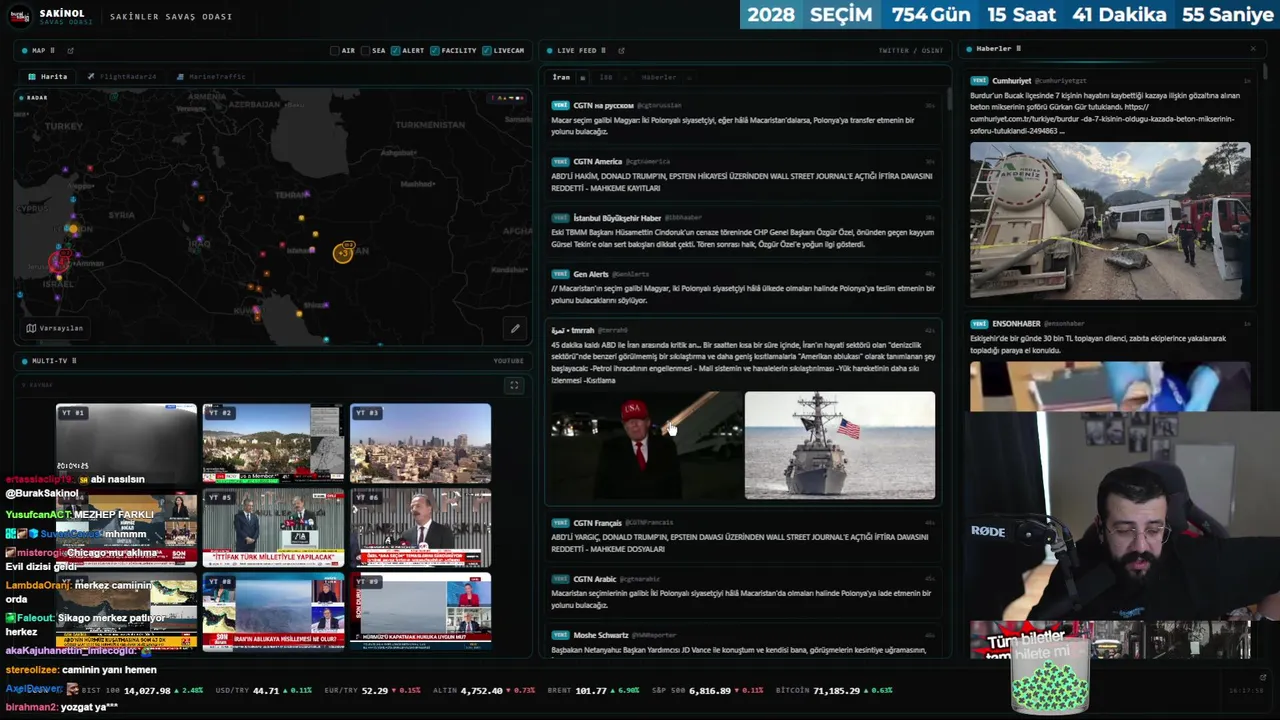Open the CGTN Français post
Image resolution: width=1280 pixels, height=720 pixels.
click(742, 534)
